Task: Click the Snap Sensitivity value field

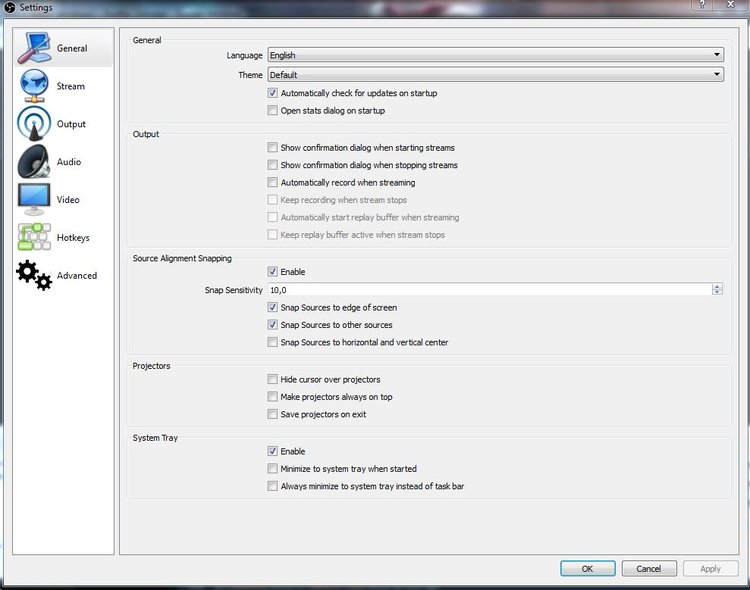Action: 490,289
